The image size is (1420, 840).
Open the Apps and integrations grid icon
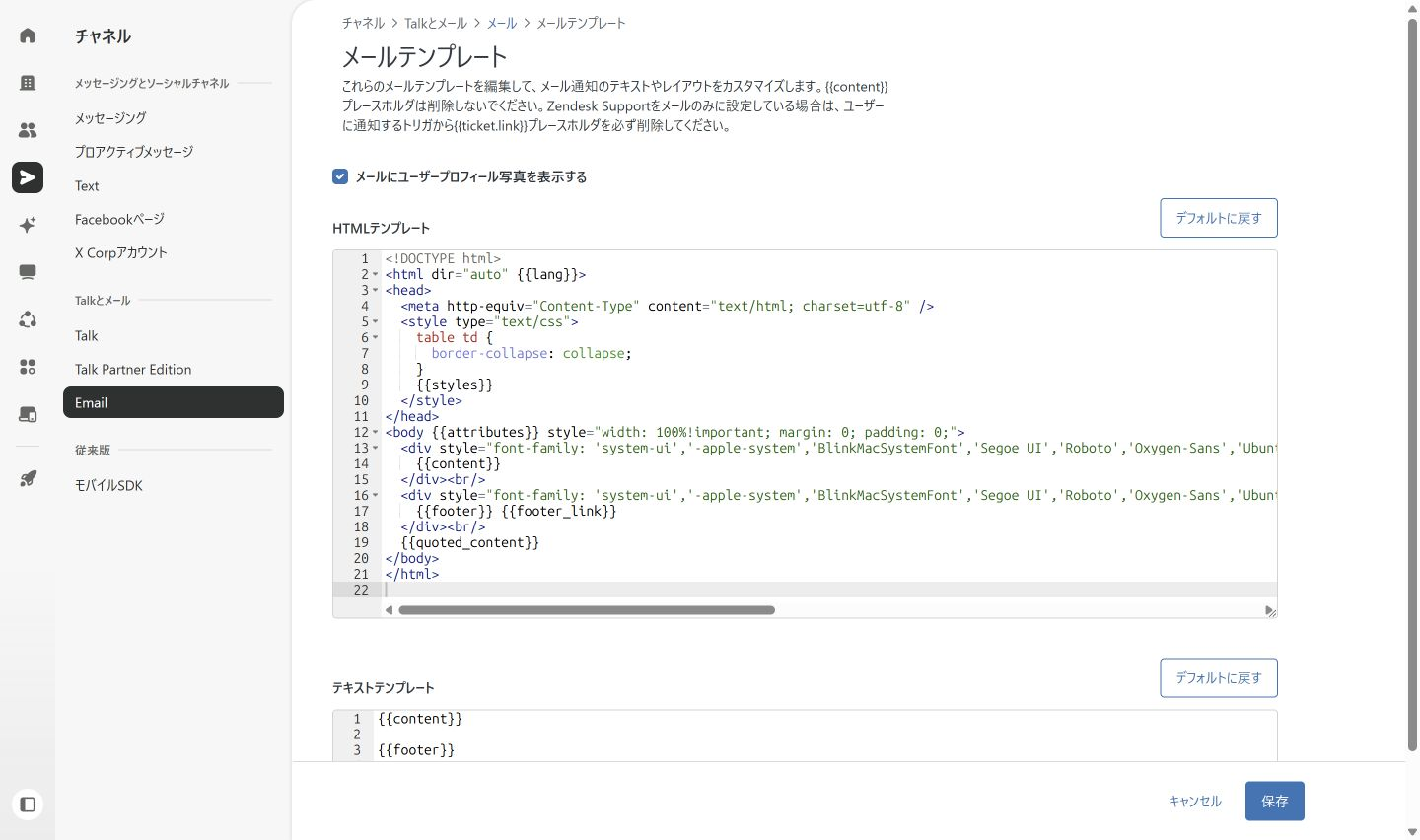(x=28, y=367)
